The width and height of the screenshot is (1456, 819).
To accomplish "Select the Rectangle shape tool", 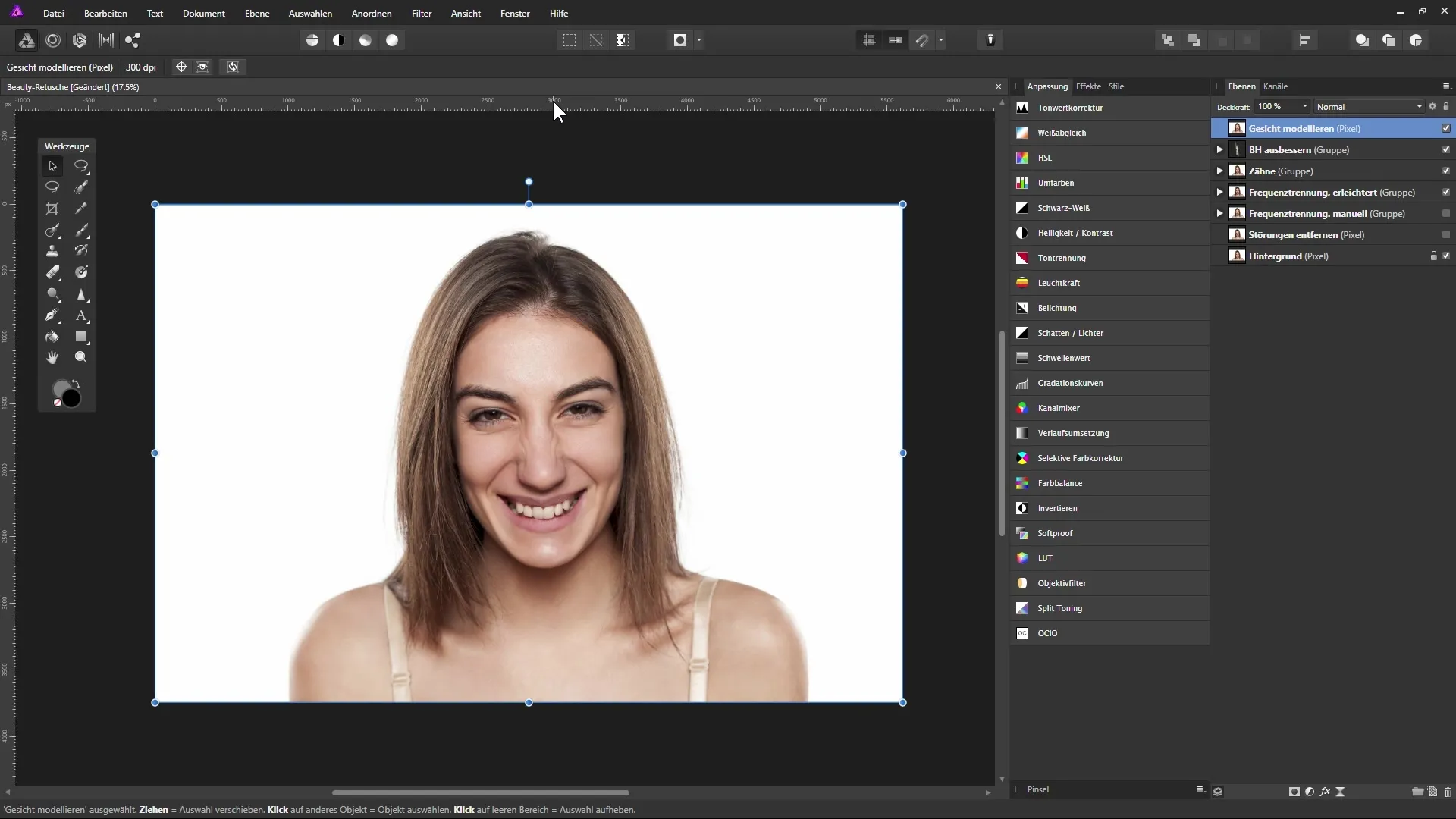I will [x=81, y=337].
